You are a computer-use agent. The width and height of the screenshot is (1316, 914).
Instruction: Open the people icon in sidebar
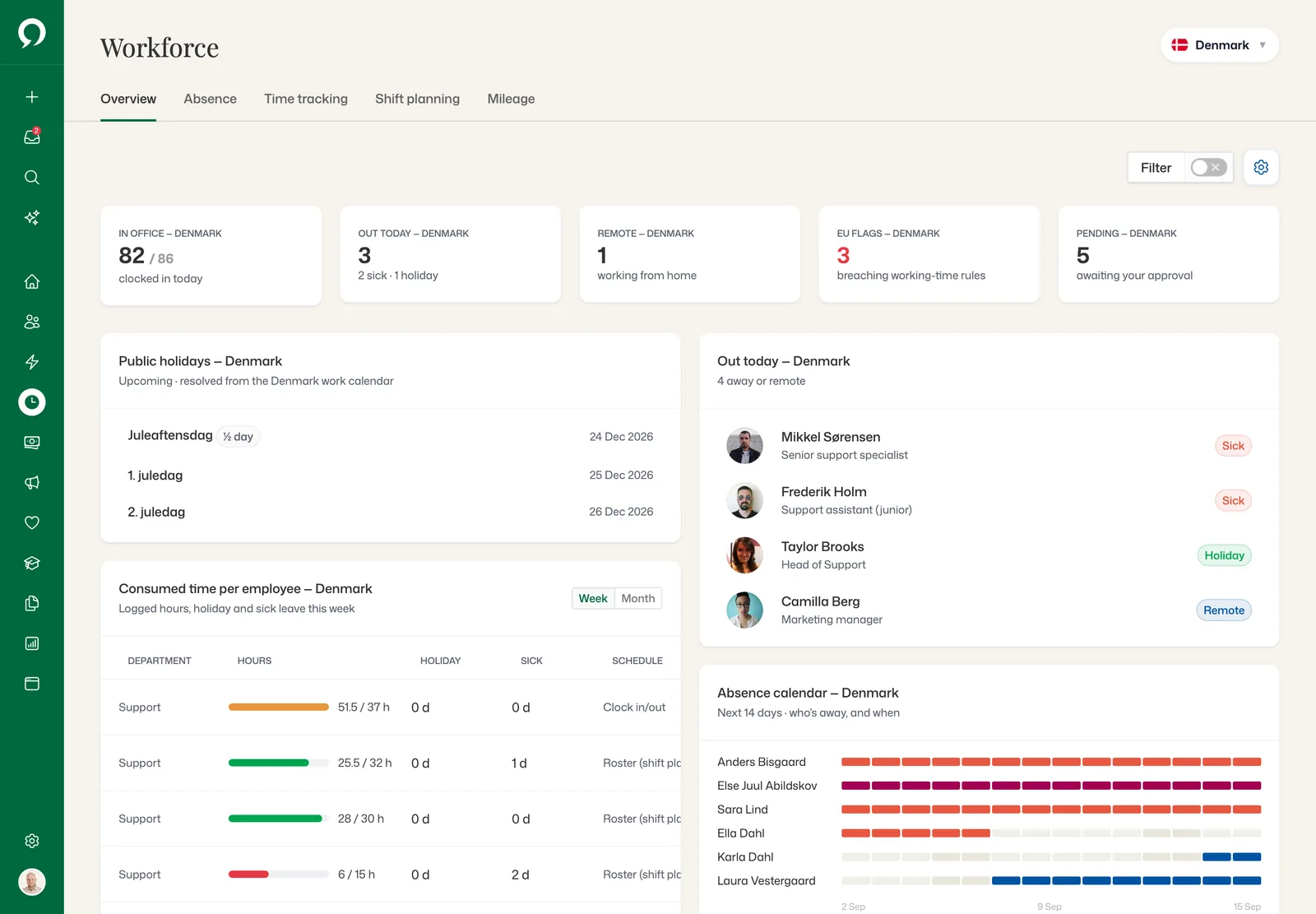coord(32,322)
